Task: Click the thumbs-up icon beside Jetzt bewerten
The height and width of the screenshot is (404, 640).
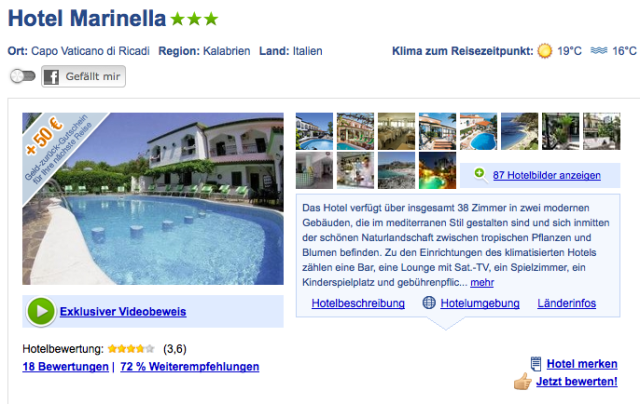Action: pyautogui.click(x=522, y=382)
